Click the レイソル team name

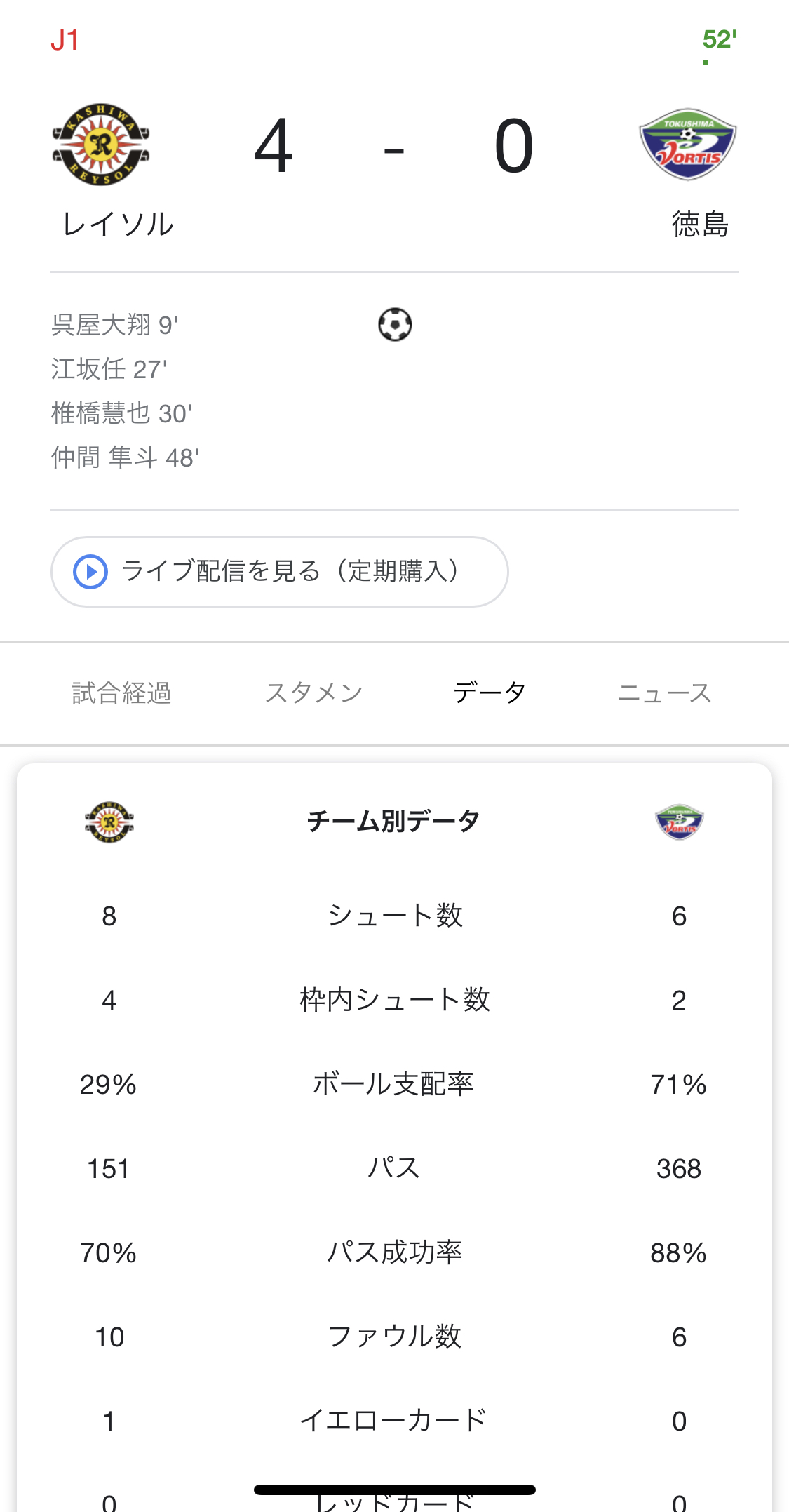click(118, 225)
